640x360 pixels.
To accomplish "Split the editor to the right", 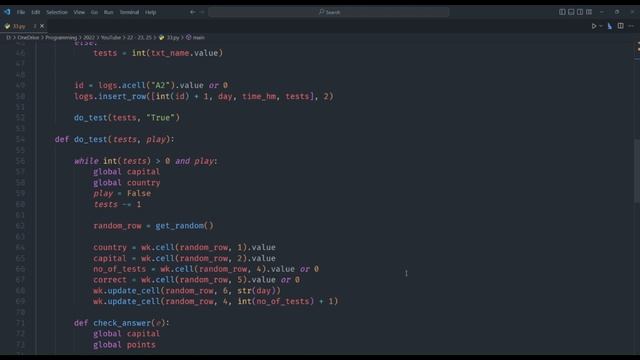I will [620, 26].
